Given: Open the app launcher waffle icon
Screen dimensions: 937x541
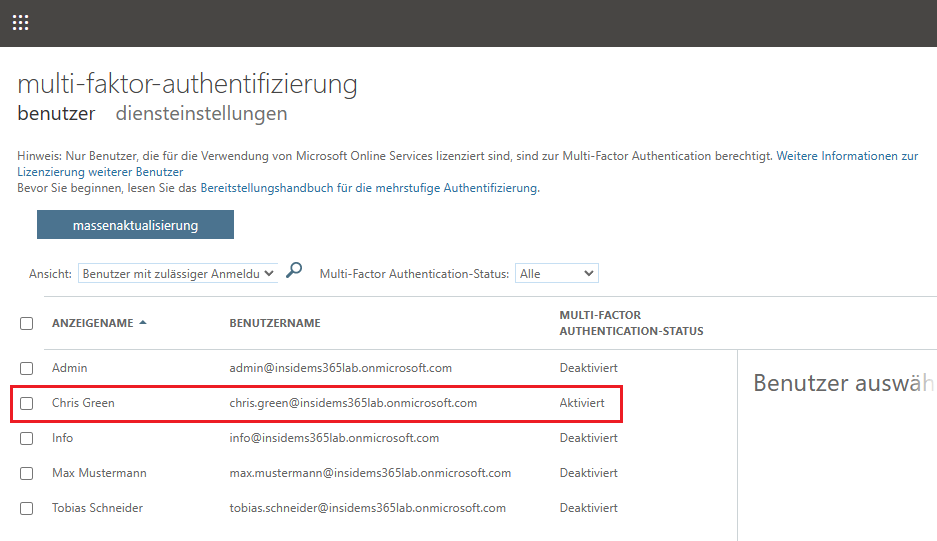Looking at the screenshot, I should coord(20,22).
